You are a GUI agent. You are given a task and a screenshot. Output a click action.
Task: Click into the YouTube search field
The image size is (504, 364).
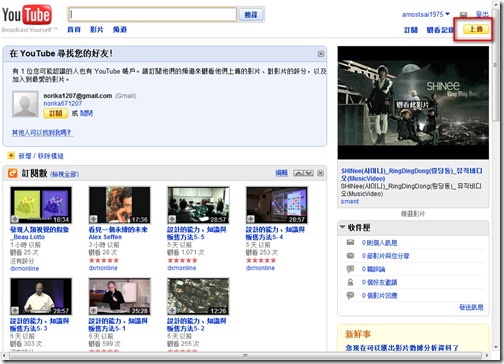(x=153, y=15)
